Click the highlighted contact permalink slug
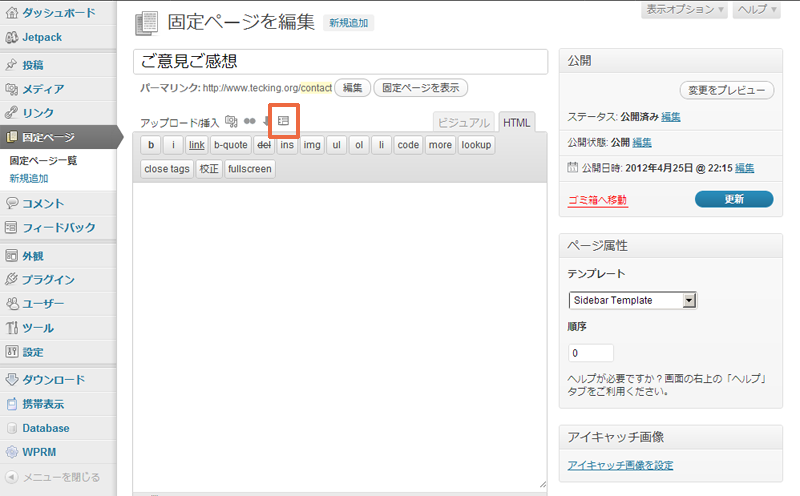 pyautogui.click(x=316, y=88)
